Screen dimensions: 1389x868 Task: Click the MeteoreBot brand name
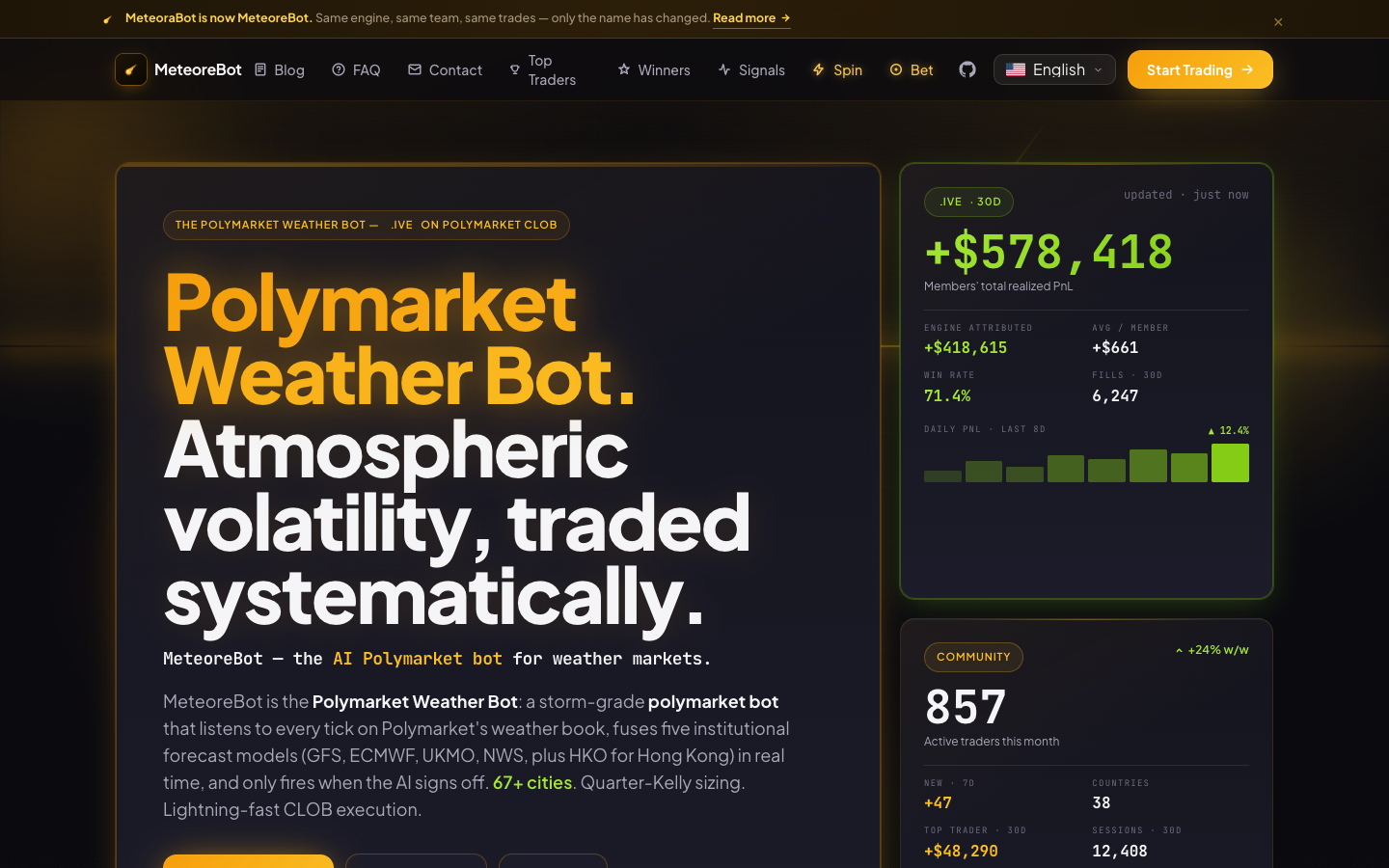pyautogui.click(x=198, y=69)
